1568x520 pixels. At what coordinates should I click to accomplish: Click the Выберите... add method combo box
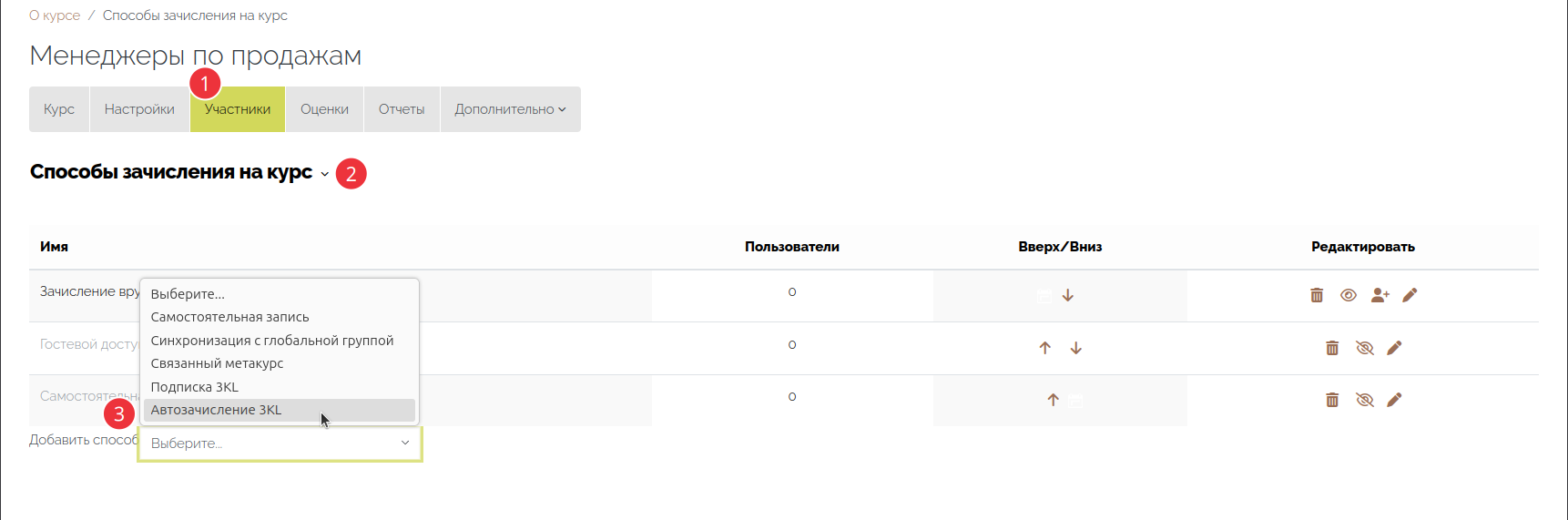click(x=280, y=444)
